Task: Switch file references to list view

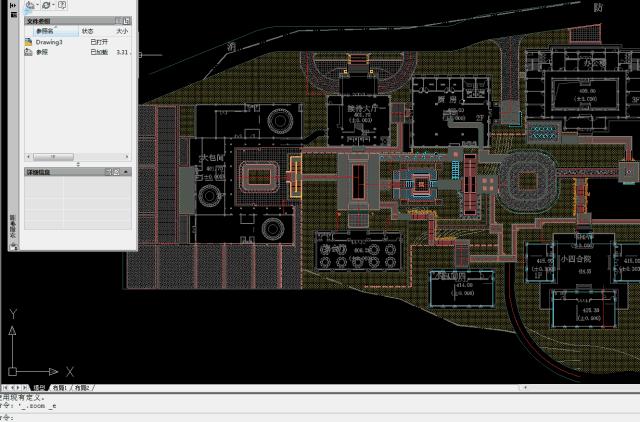Action: [x=116, y=20]
